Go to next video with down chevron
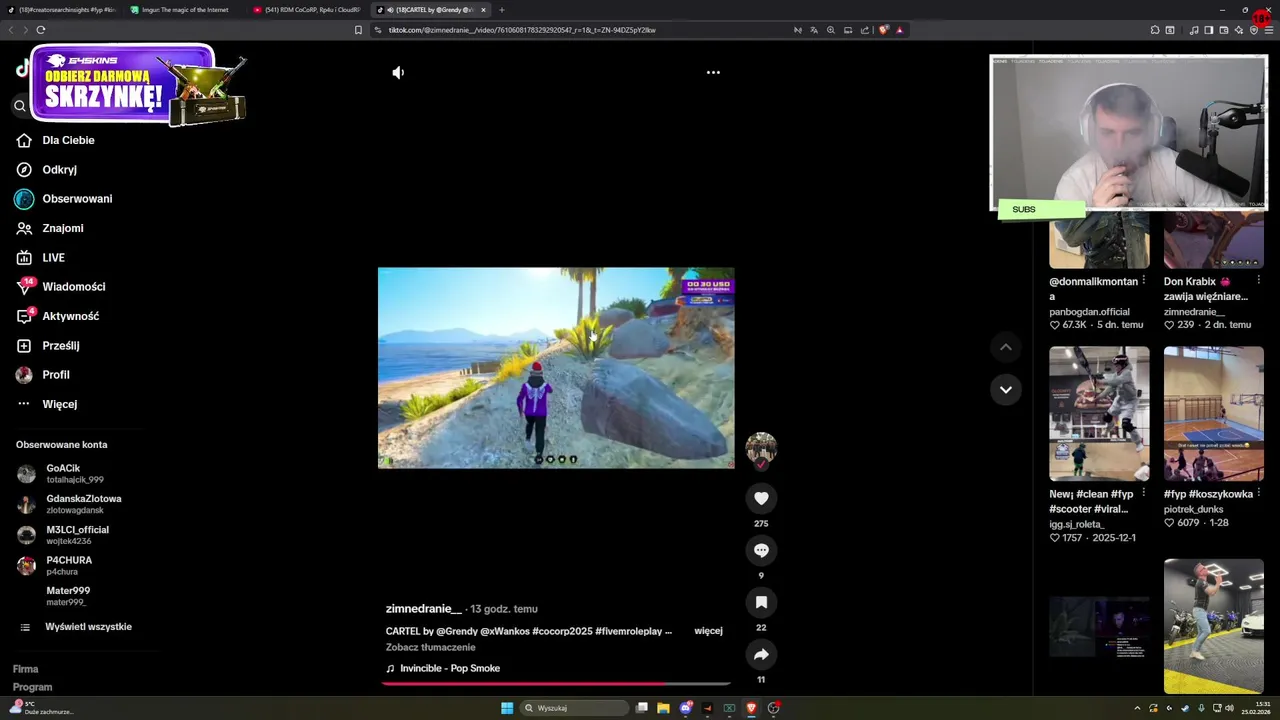The height and width of the screenshot is (720, 1280). pyautogui.click(x=1006, y=389)
